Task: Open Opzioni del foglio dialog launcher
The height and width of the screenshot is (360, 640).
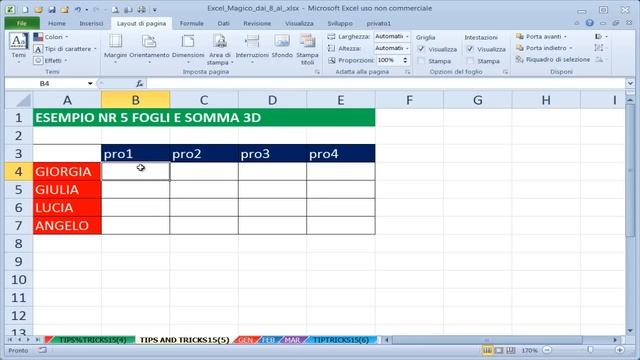Action: coord(505,72)
